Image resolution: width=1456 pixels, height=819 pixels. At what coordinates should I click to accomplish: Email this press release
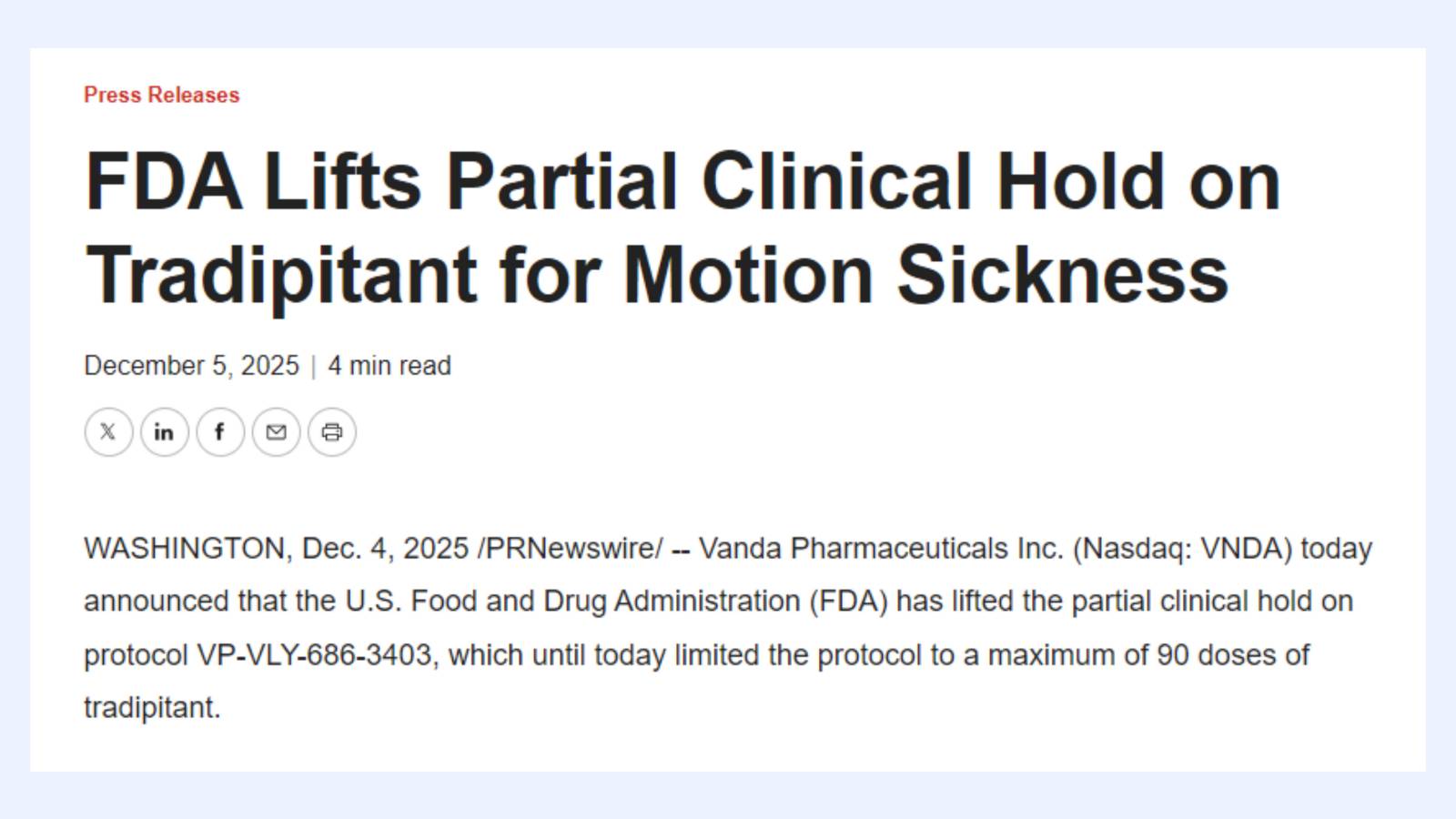[x=276, y=432]
